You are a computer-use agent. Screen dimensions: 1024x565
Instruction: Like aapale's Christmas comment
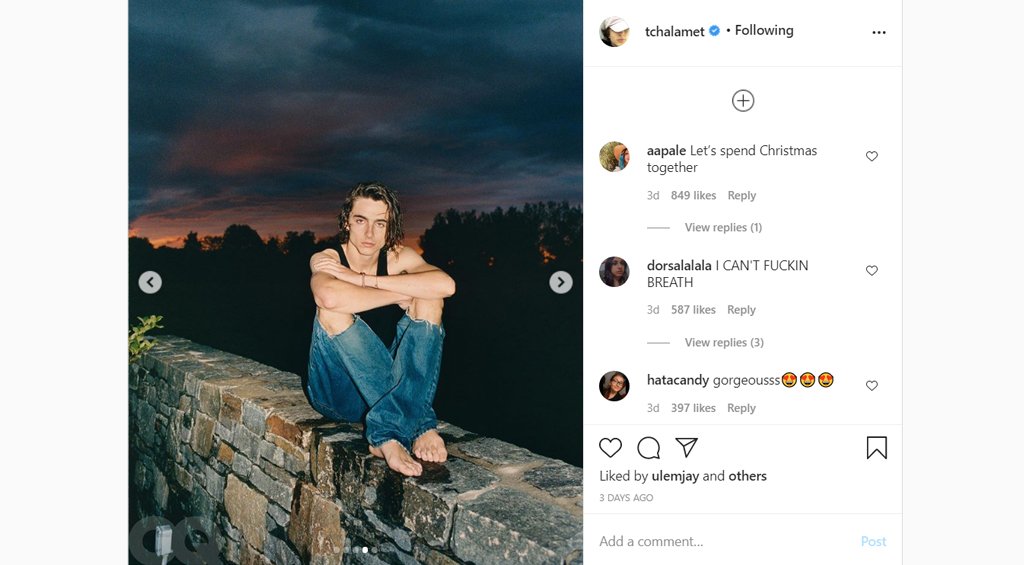click(871, 157)
